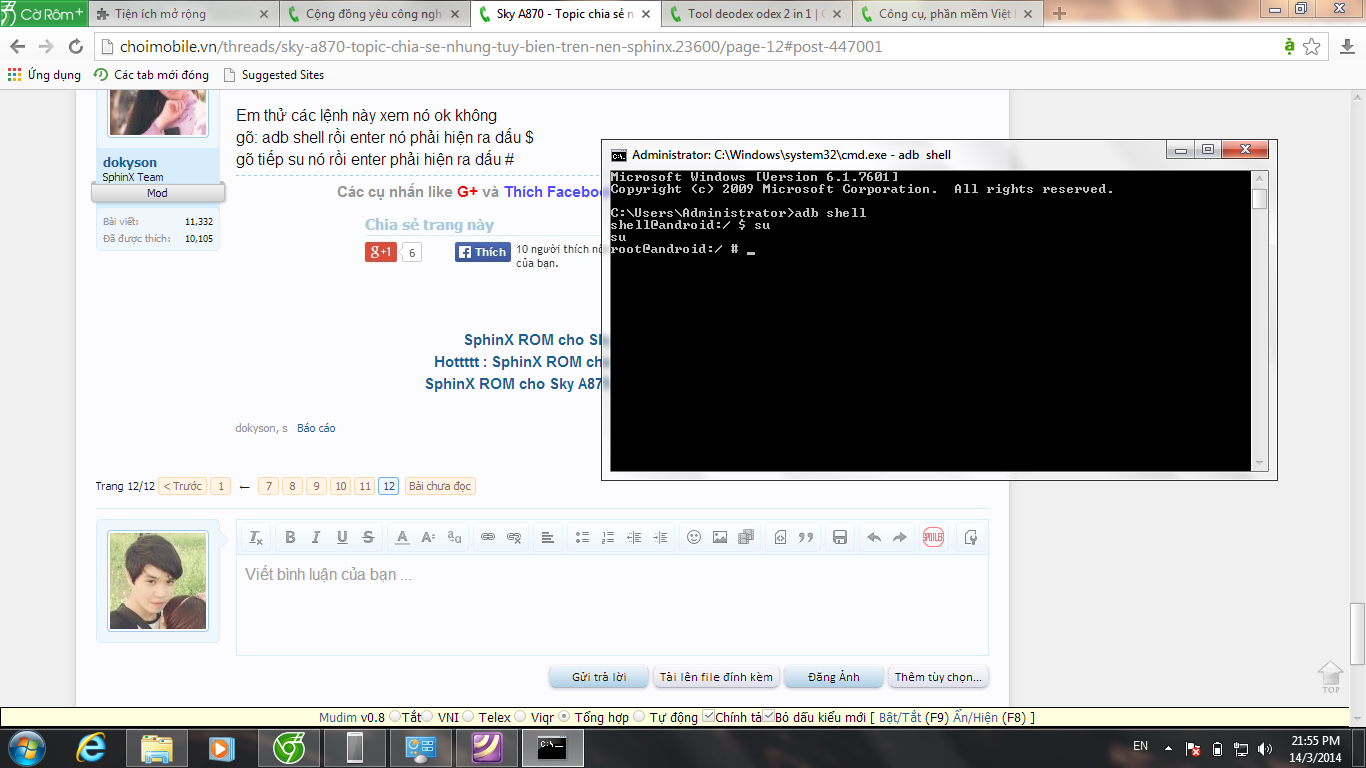Toggle Bold formatting in reply editor
Screen dimensions: 1366x768
click(x=290, y=537)
